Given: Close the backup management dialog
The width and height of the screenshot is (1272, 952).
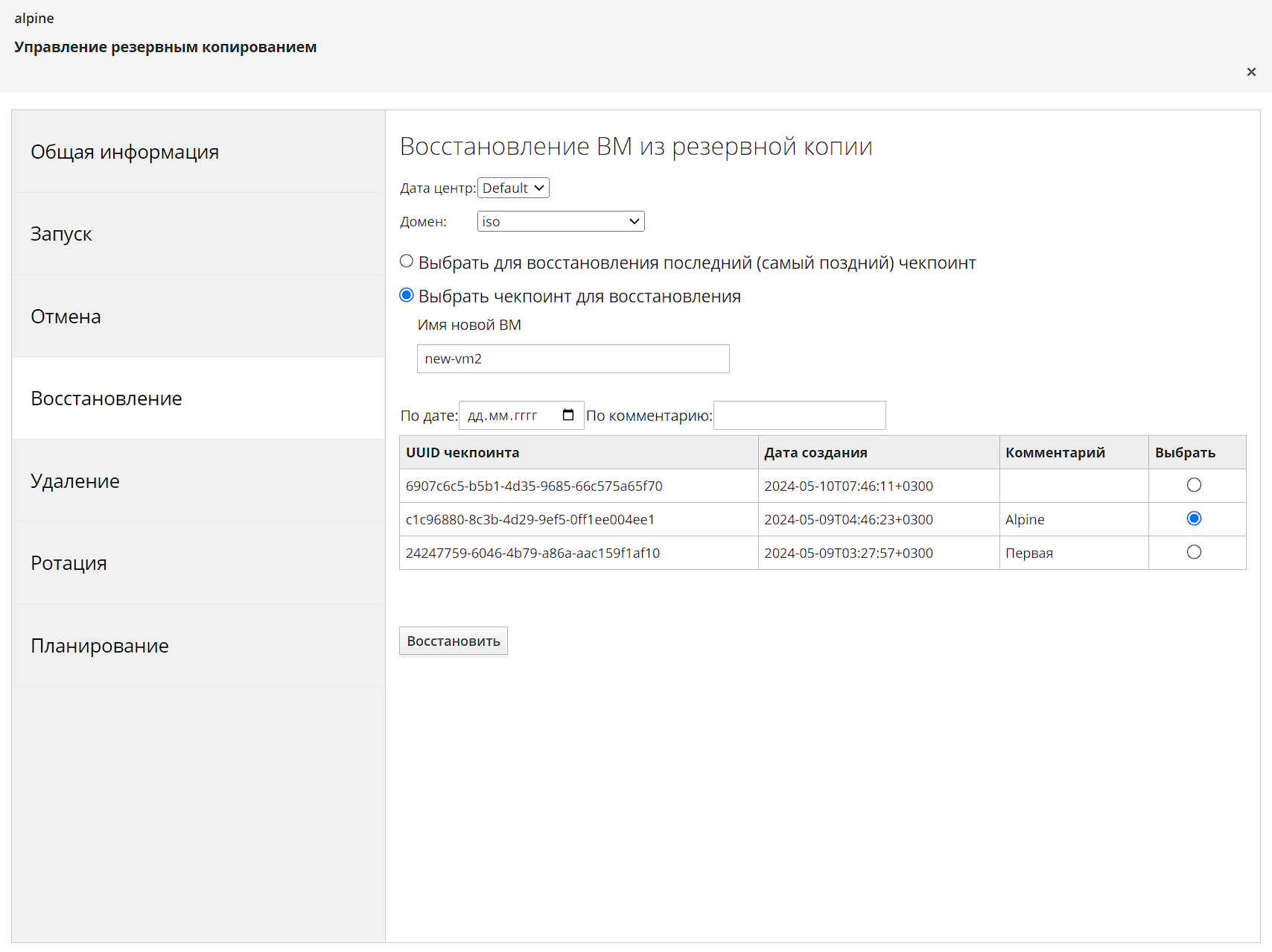Looking at the screenshot, I should (1251, 72).
